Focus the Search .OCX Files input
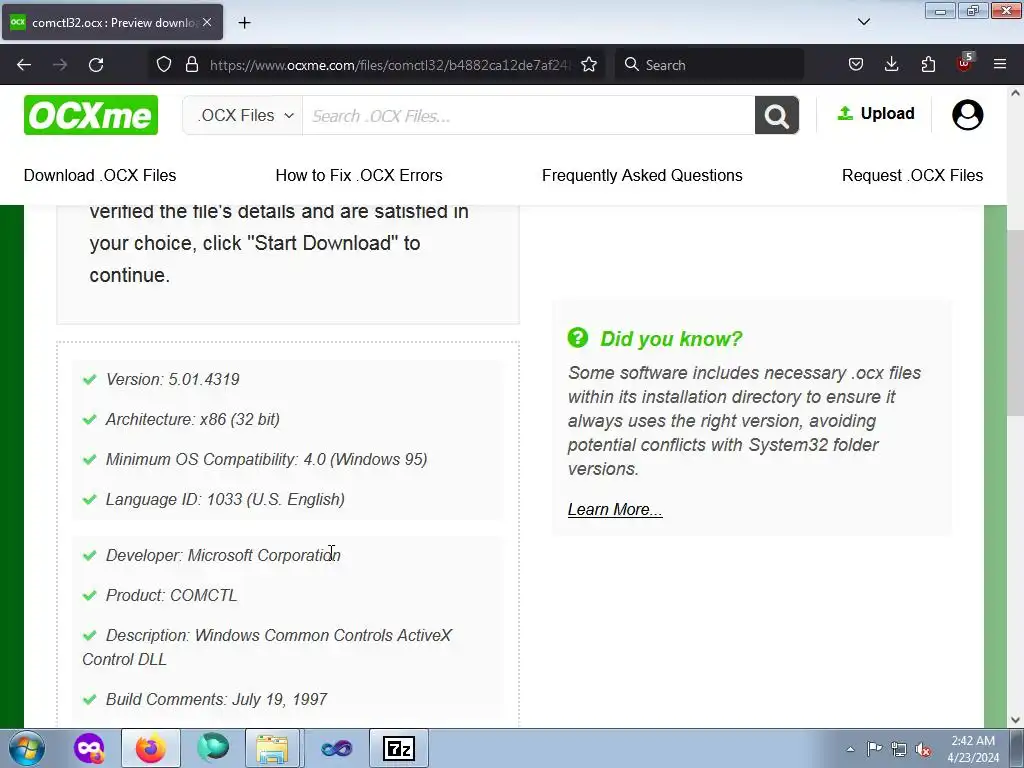Screen dimensions: 1024x768 tap(528, 116)
